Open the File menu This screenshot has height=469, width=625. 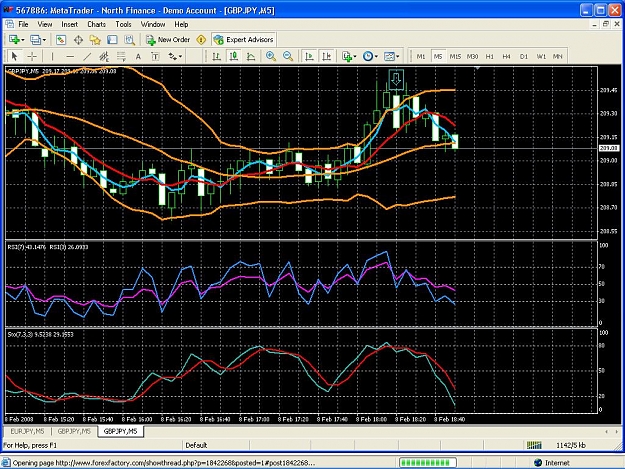[x=24, y=24]
